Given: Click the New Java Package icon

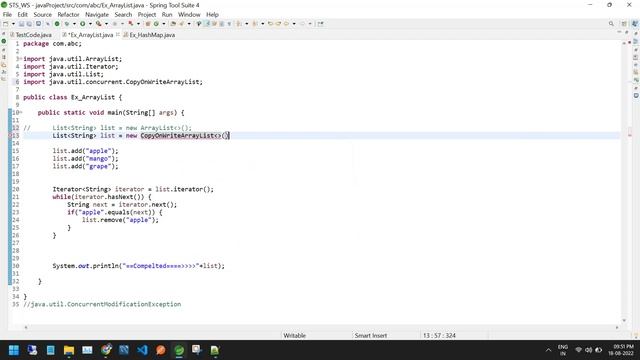Looking at the screenshot, I should pyautogui.click(x=148, y=24).
